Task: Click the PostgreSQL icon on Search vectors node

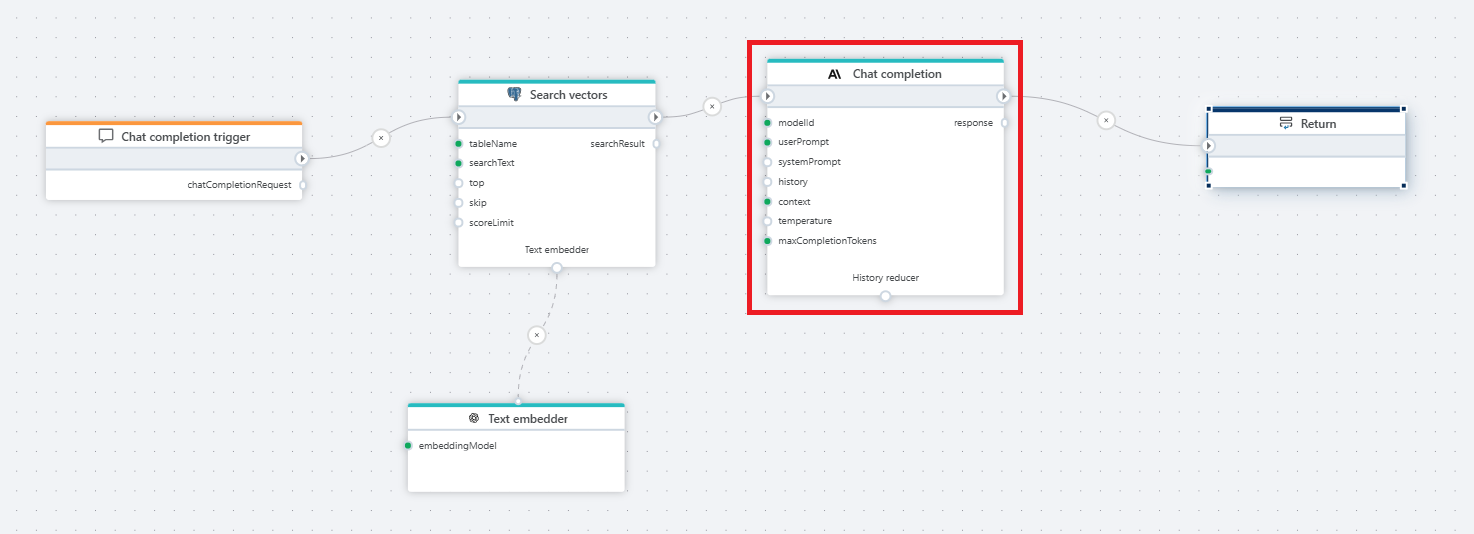Action: click(514, 95)
